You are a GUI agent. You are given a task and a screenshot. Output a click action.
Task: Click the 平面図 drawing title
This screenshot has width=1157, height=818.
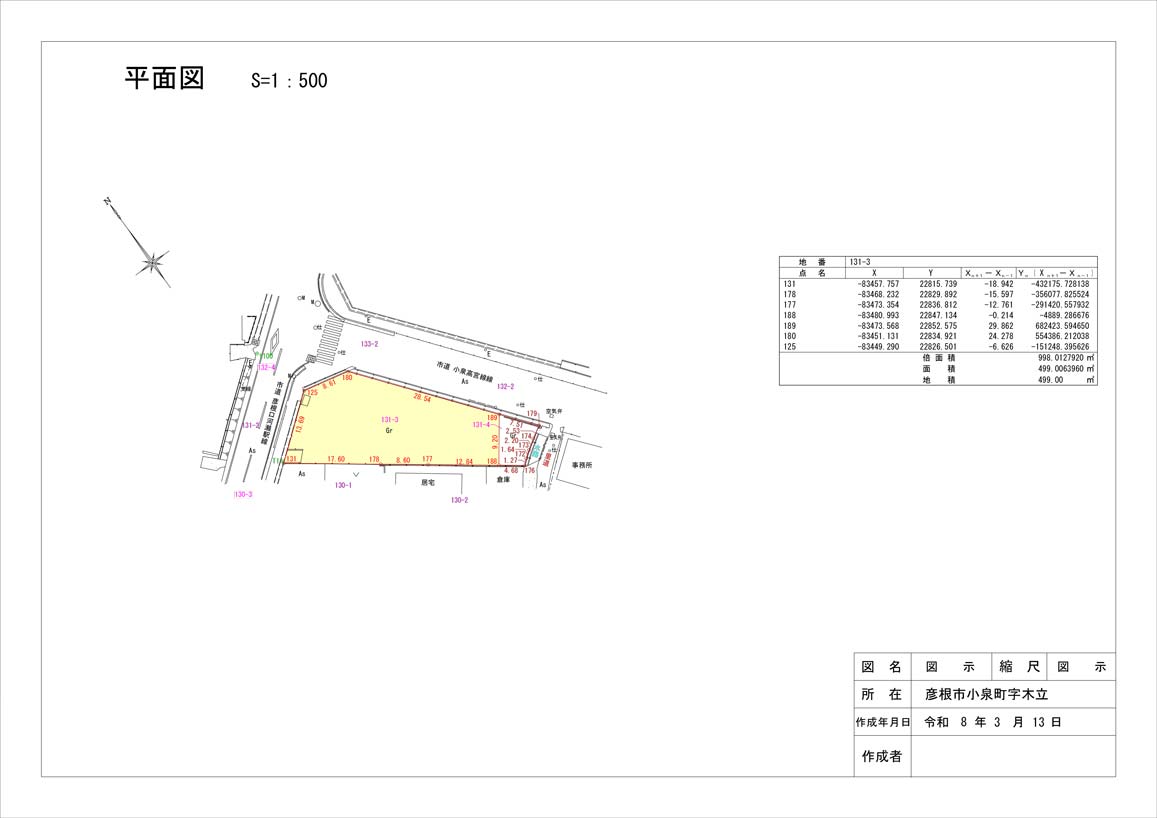[x=164, y=79]
